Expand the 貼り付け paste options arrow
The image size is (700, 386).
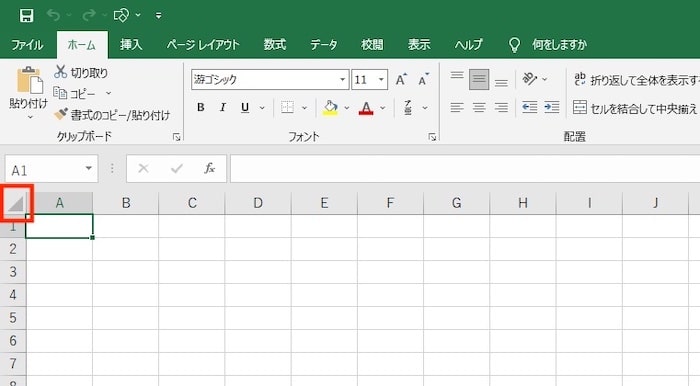coord(30,117)
